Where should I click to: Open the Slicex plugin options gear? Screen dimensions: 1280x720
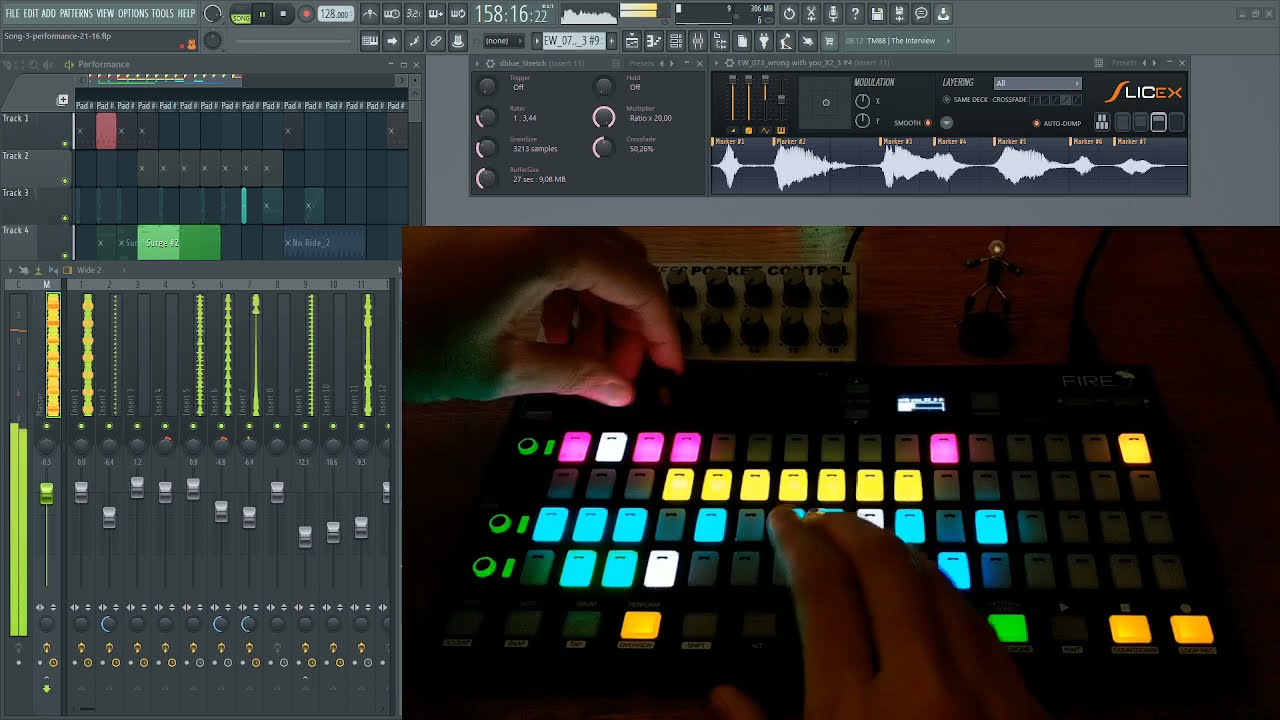[729, 63]
